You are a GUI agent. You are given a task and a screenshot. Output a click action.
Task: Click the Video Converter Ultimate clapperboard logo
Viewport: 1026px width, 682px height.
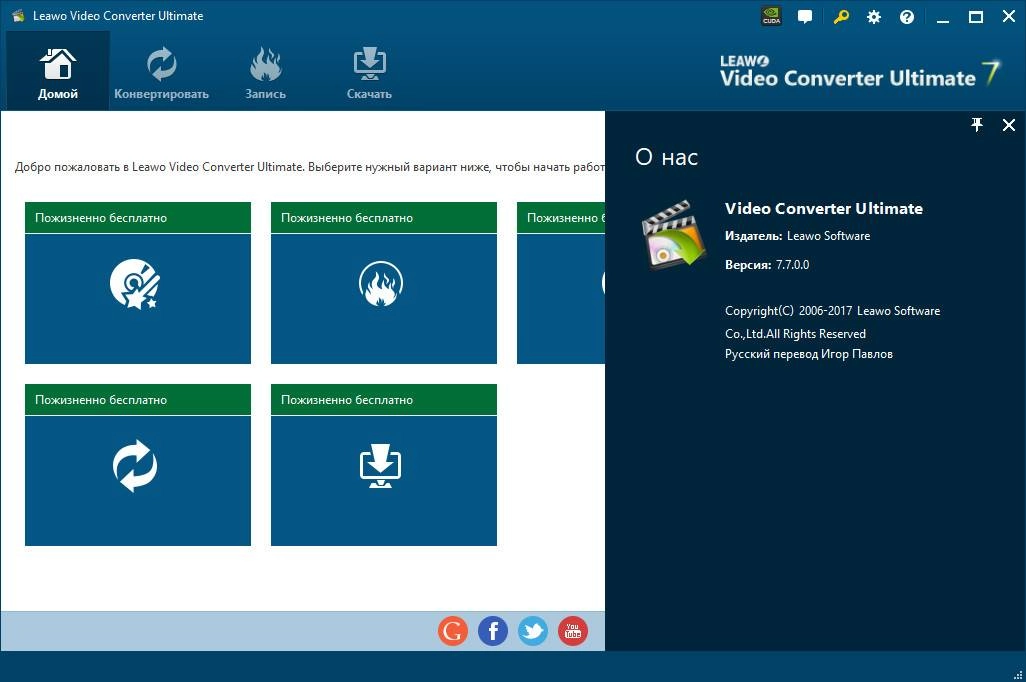point(673,234)
